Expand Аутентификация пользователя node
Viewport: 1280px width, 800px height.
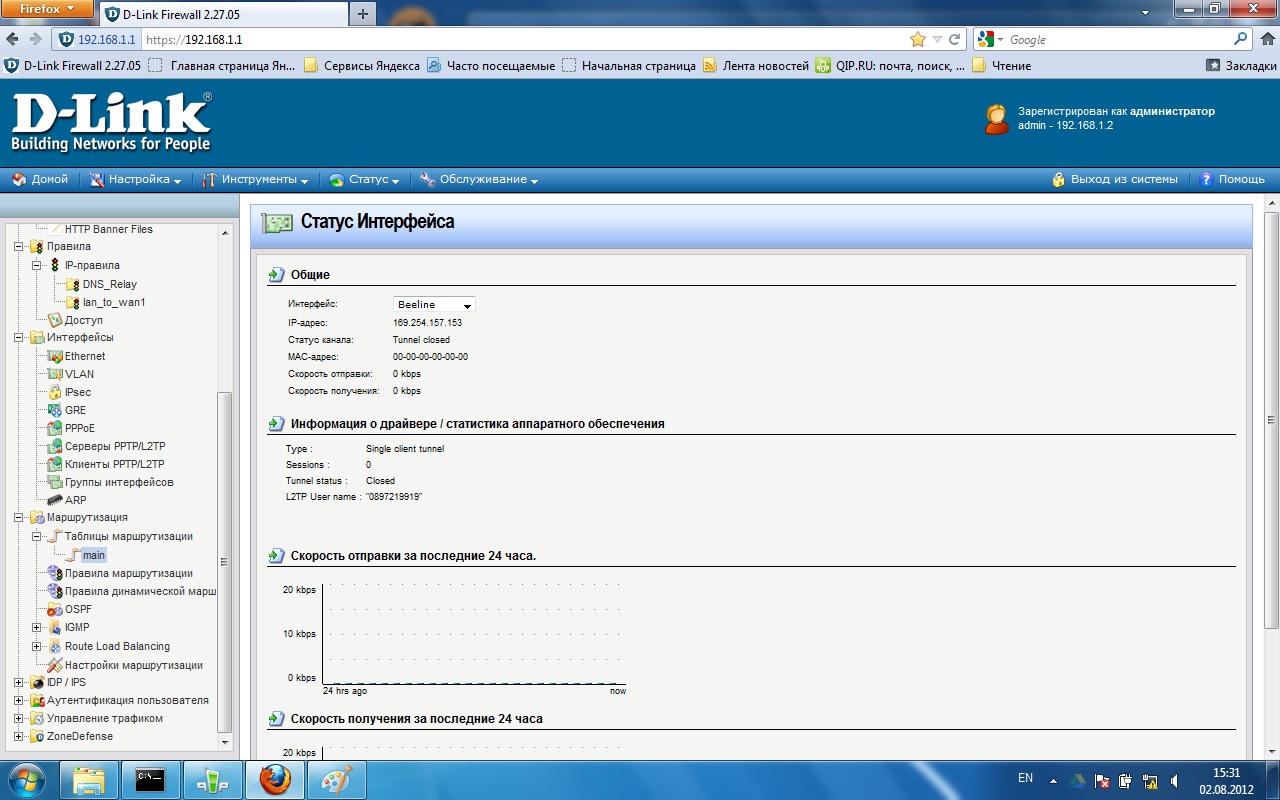[18, 701]
